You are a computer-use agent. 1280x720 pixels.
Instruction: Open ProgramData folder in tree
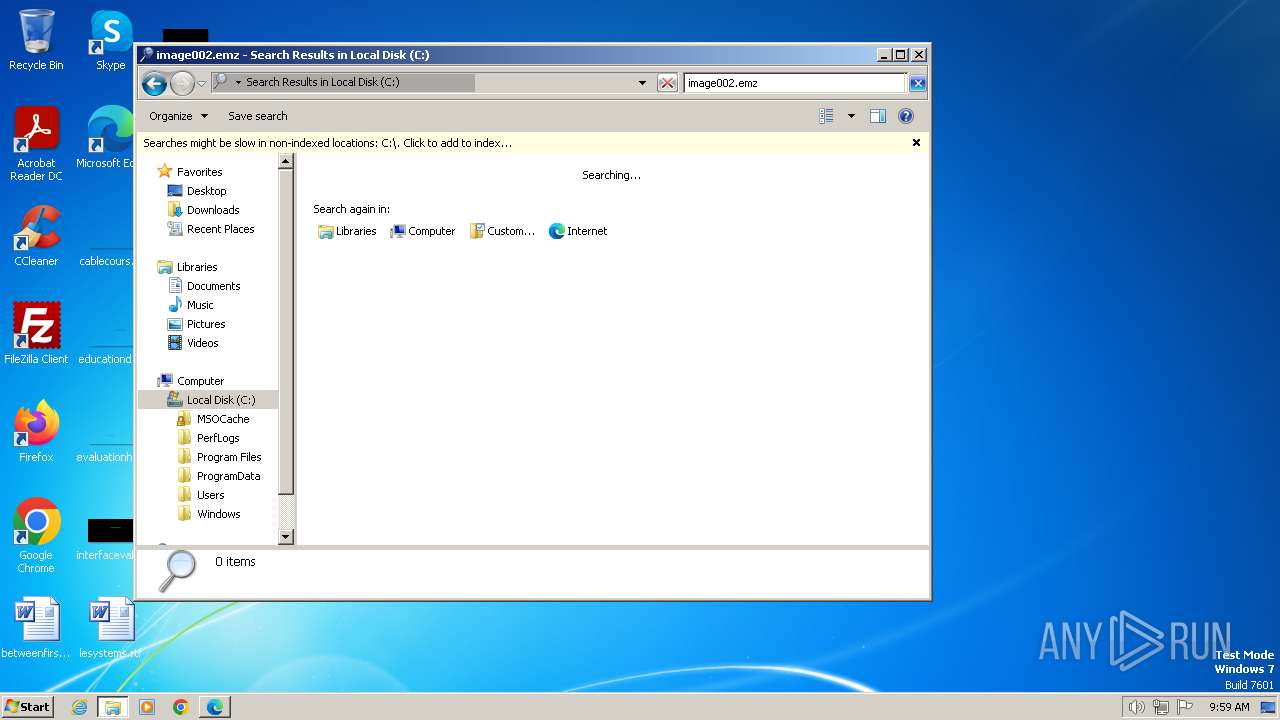(x=227, y=476)
